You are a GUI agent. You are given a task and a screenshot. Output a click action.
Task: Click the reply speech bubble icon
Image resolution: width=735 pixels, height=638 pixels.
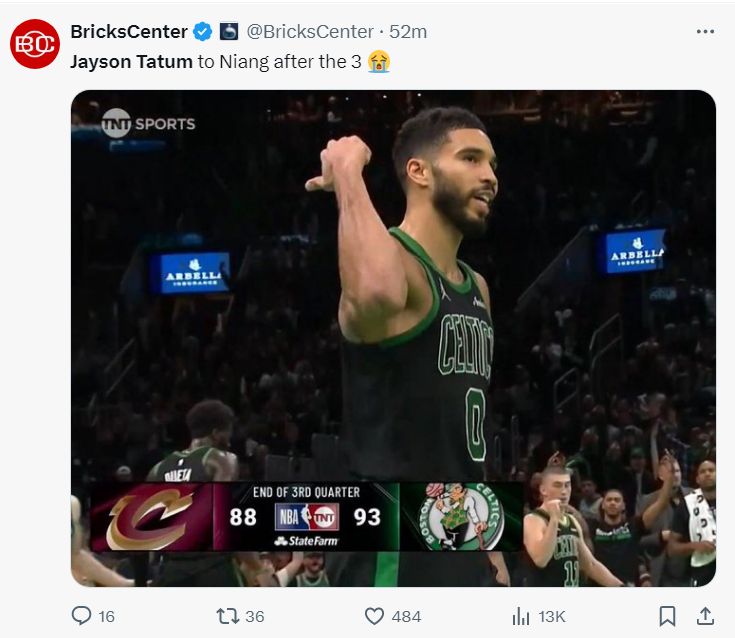point(82,616)
